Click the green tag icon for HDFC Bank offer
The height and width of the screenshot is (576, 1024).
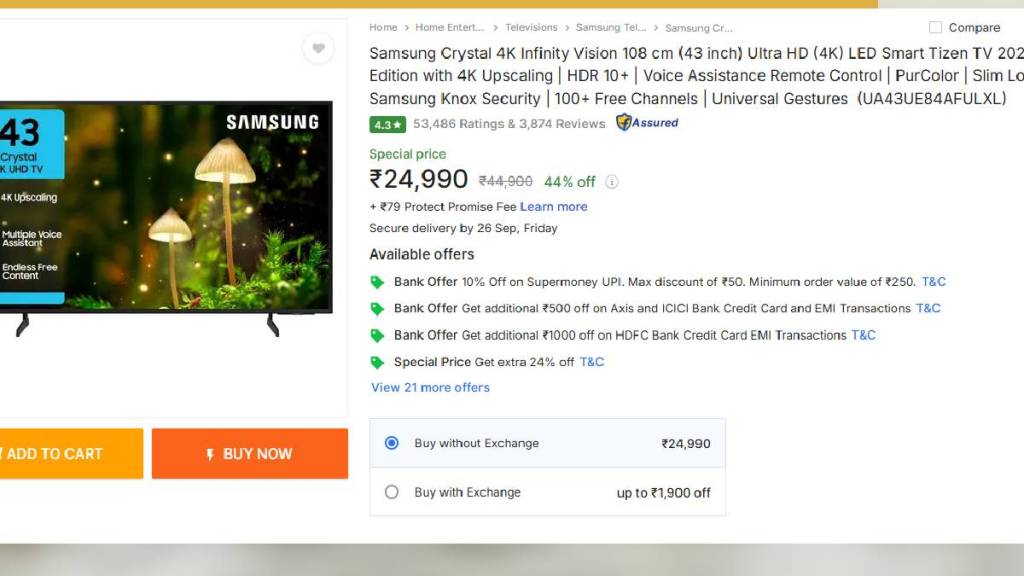click(x=377, y=336)
